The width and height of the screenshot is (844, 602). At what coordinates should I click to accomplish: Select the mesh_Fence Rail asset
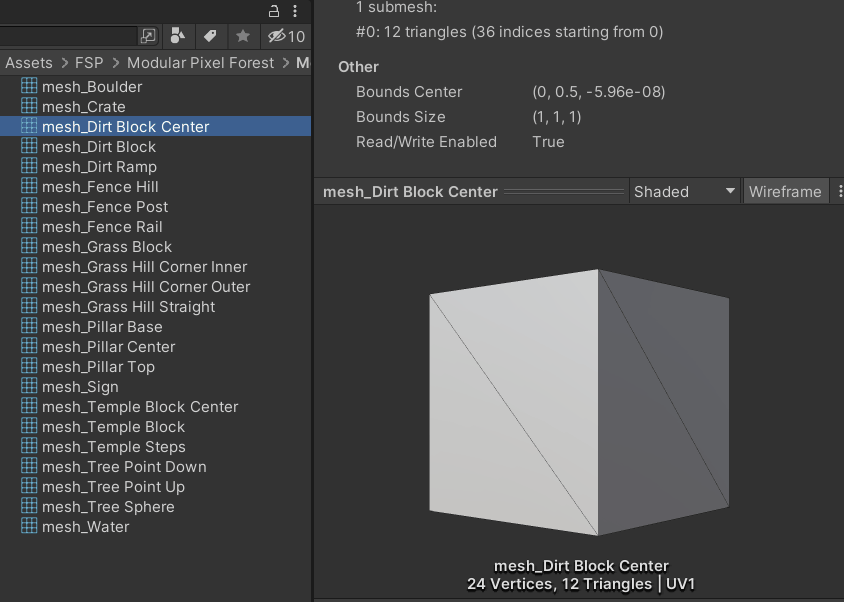click(156, 227)
